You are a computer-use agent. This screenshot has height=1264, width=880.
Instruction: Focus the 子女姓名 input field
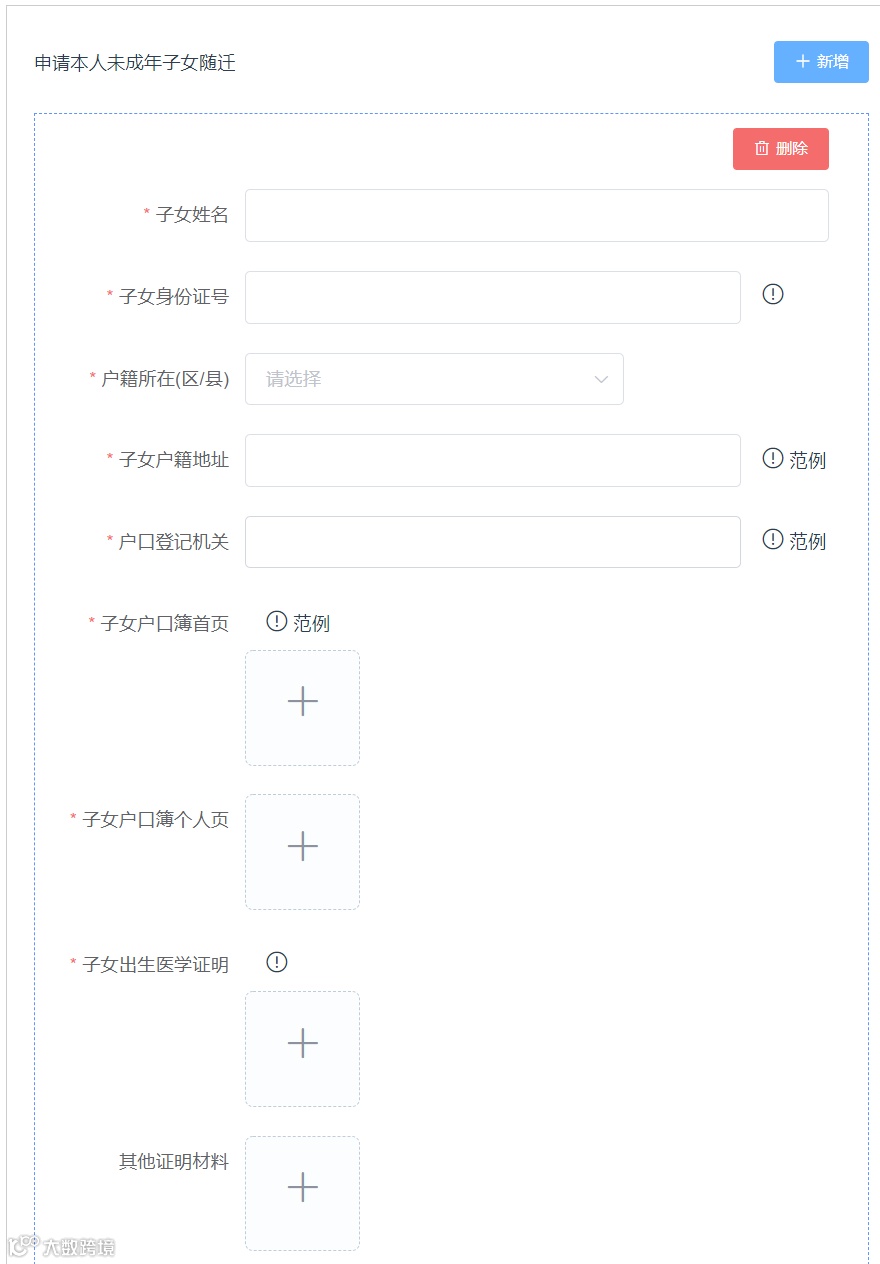(536, 215)
